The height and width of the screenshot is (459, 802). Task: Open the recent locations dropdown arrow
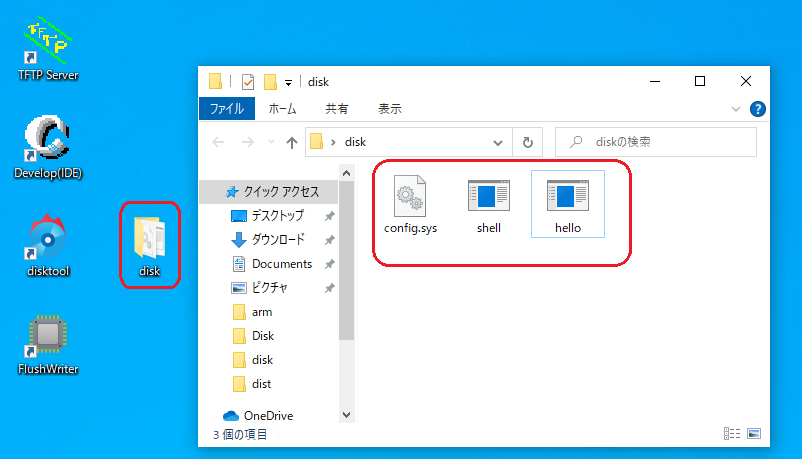[x=271, y=142]
